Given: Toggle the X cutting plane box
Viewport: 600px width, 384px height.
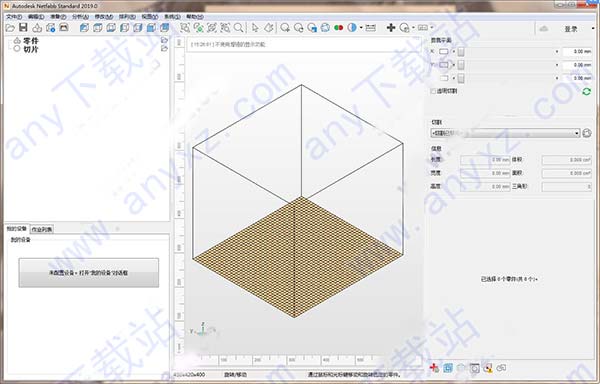Looking at the screenshot, I should point(443,52).
